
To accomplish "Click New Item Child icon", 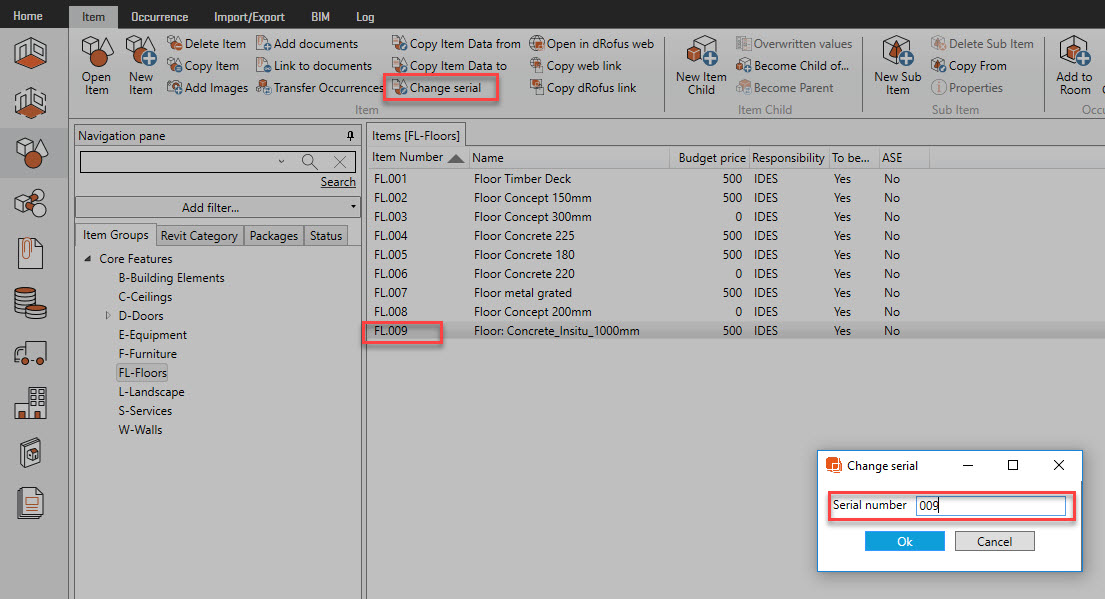I will [x=701, y=65].
